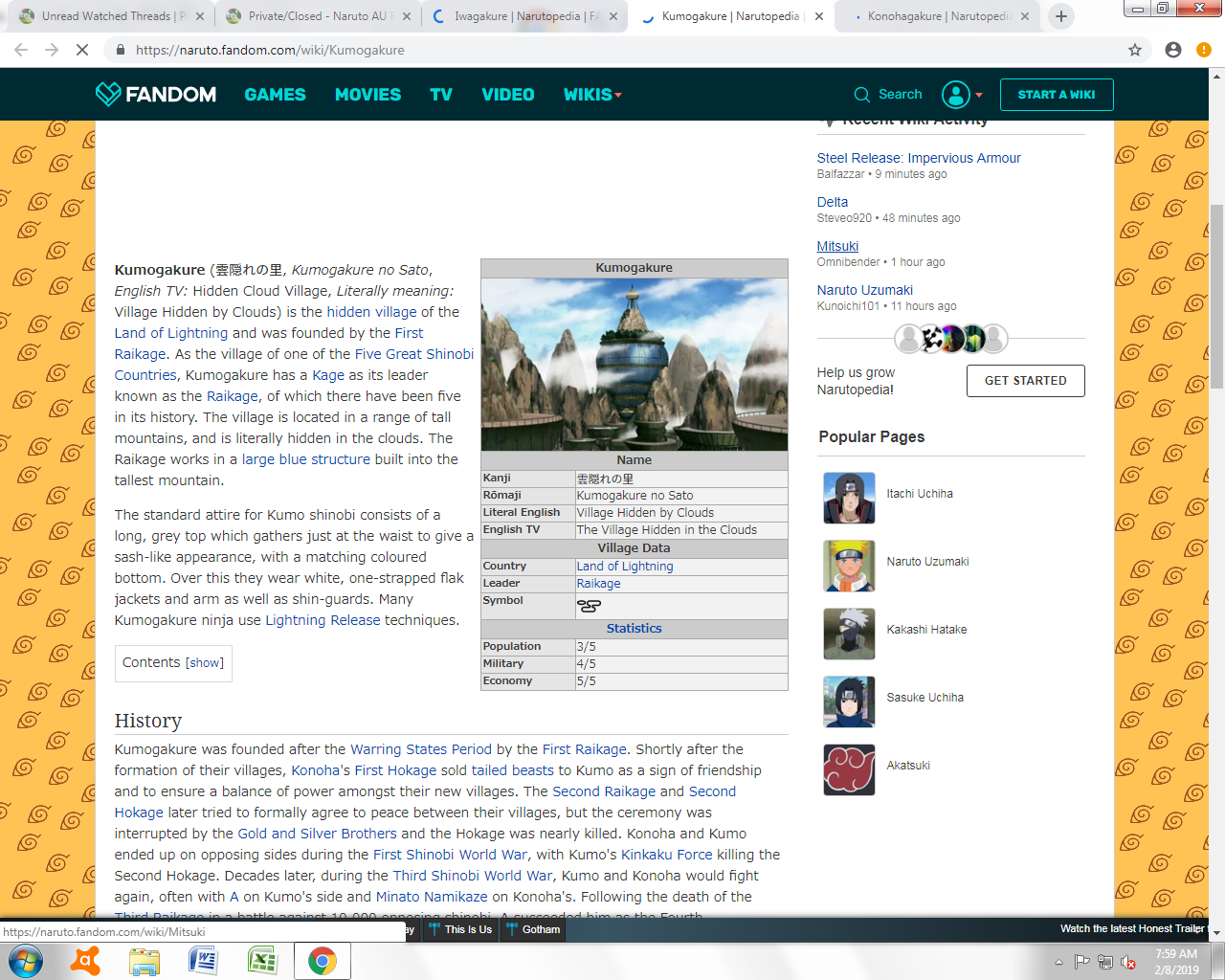
Task: Click the Akatsuki cloud thumbnail
Action: [x=849, y=769]
